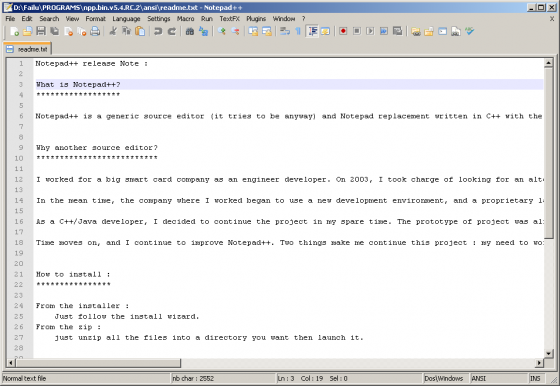The height and width of the screenshot is (386, 560).
Task: Open the Format menu
Action: [x=95, y=19]
